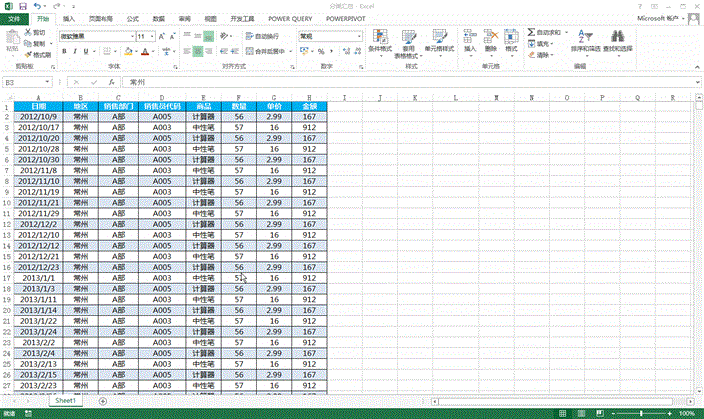Click the font color red A swatch
Screen dimensions: 704x419
(x=143, y=50)
